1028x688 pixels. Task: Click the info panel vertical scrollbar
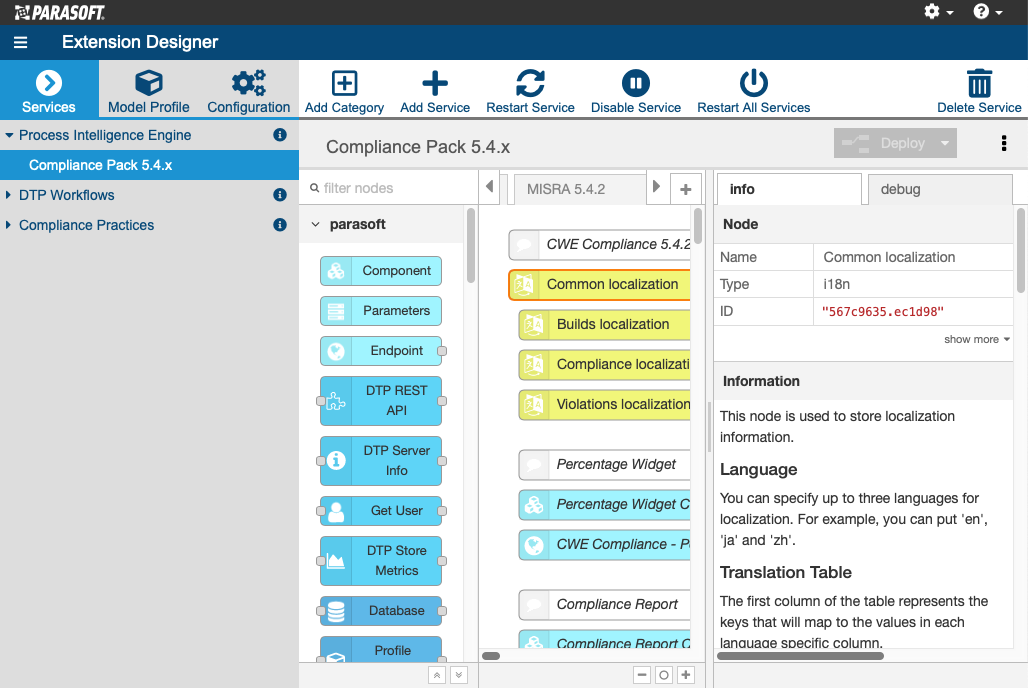(x=1021, y=251)
